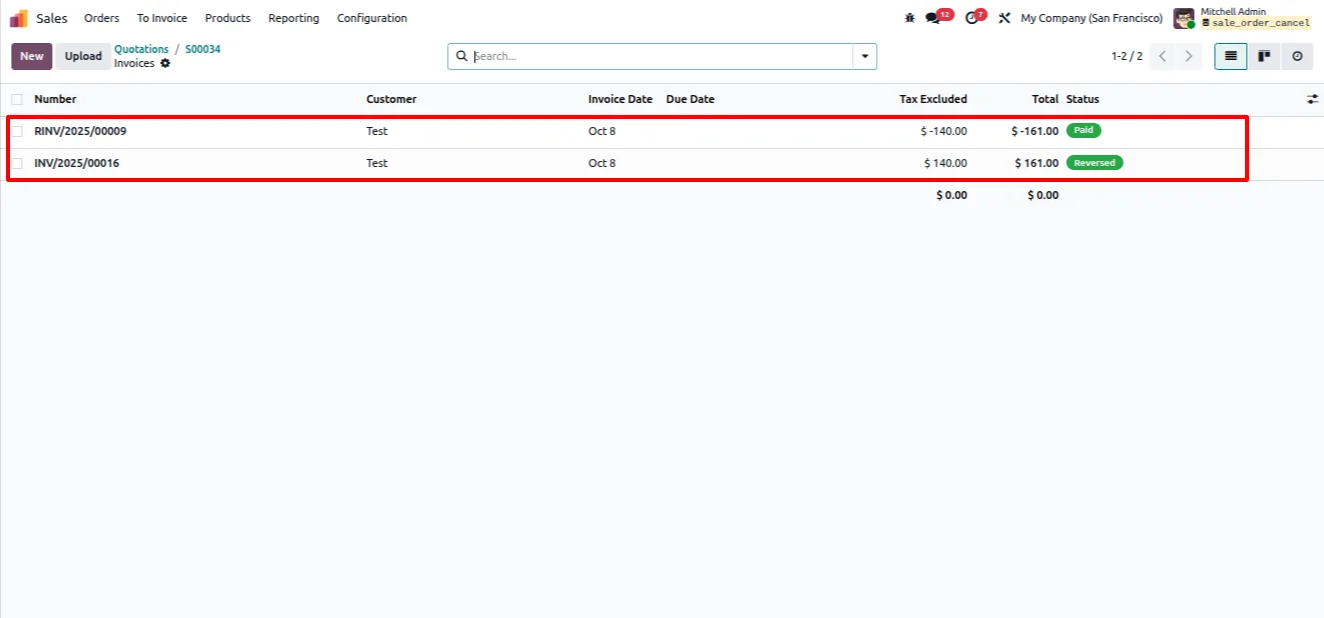Click the record pager 1-2 / 2
Viewport: 1324px width, 618px height.
coord(1127,56)
